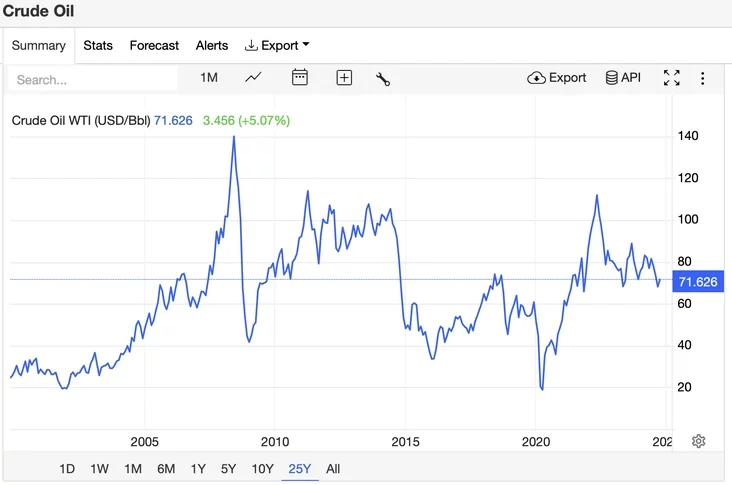
Task: Select the All time range option
Action: coord(333,468)
